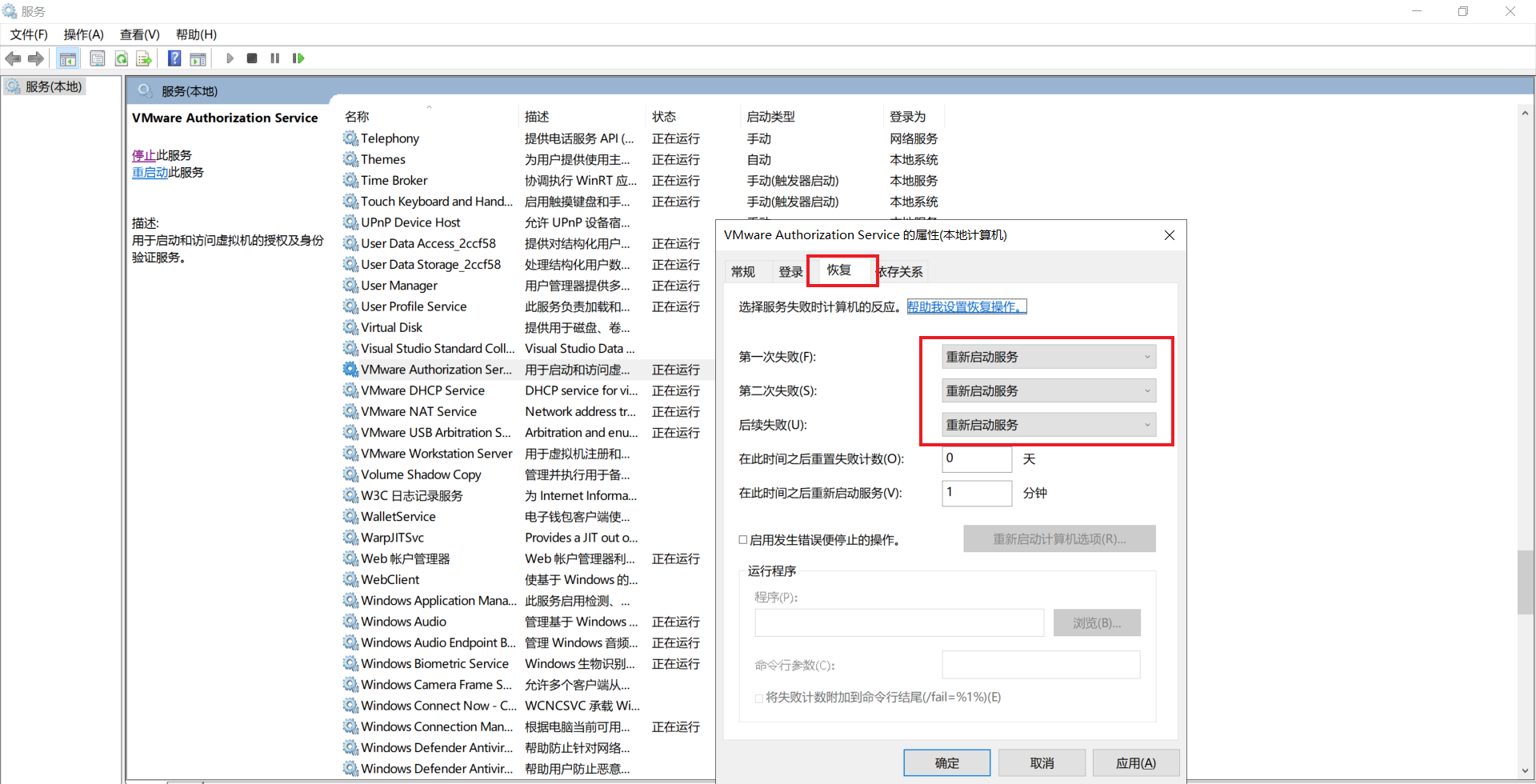This screenshot has width=1536, height=784.
Task: Click the Back arrow toolbar icon
Action: pyautogui.click(x=14, y=58)
